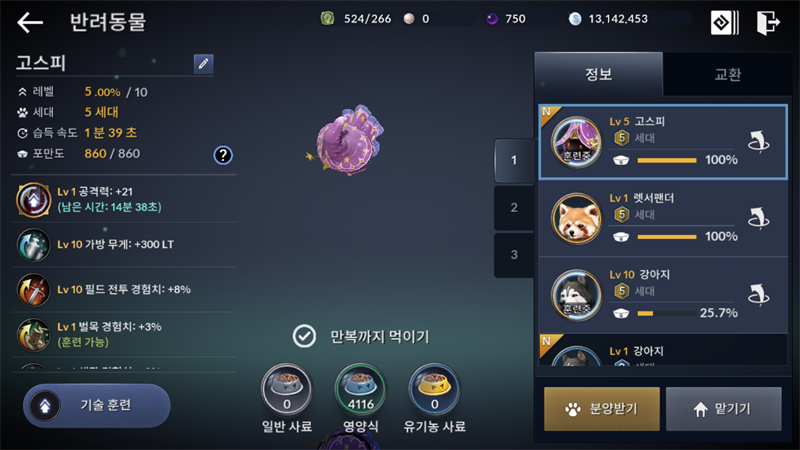
Task: Click the exit door icon
Action: (x=768, y=23)
